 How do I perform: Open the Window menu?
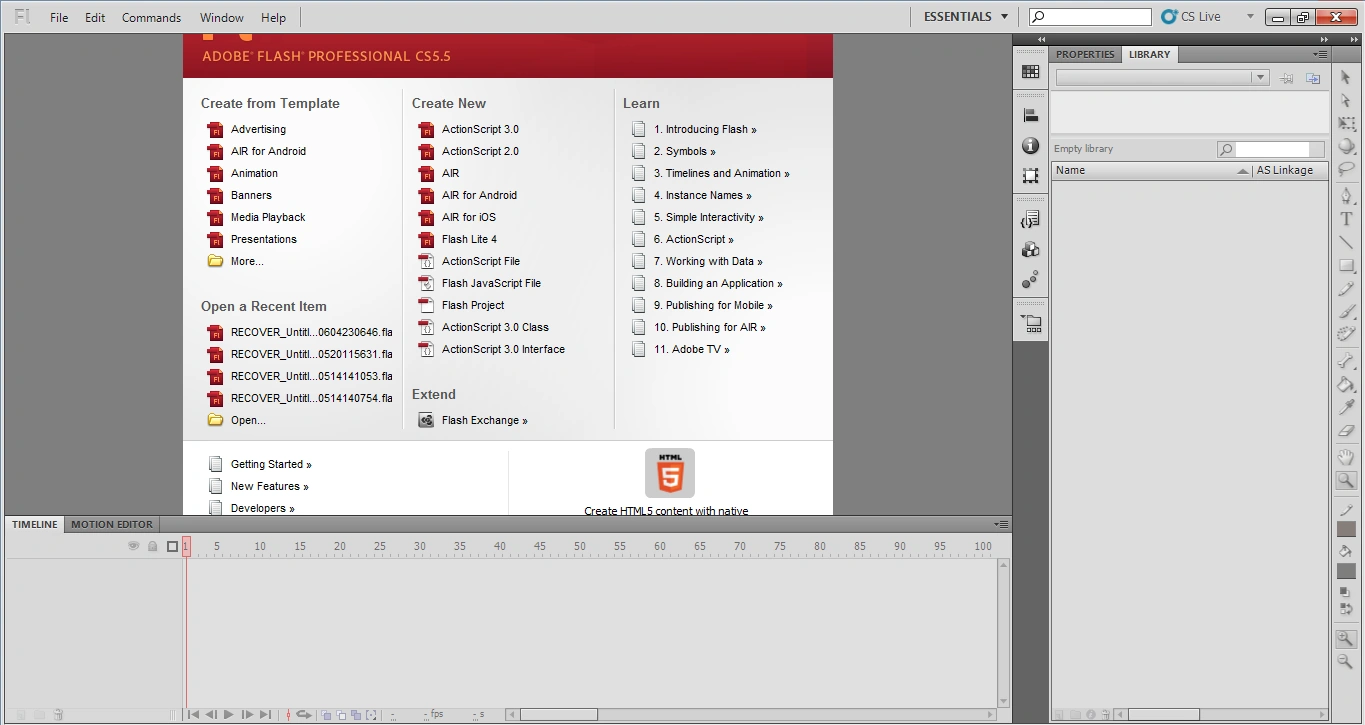222,17
